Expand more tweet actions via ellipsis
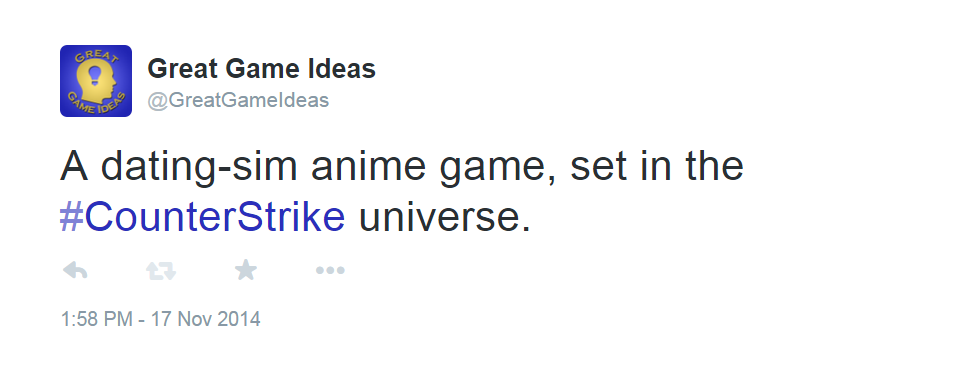Image resolution: width=961 pixels, height=382 pixels. [x=330, y=270]
